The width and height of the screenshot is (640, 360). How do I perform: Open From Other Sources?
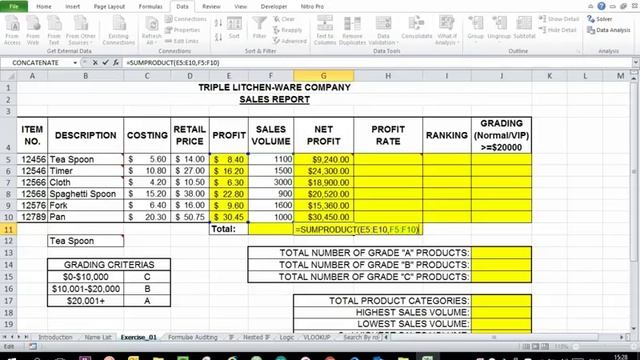coord(80,30)
